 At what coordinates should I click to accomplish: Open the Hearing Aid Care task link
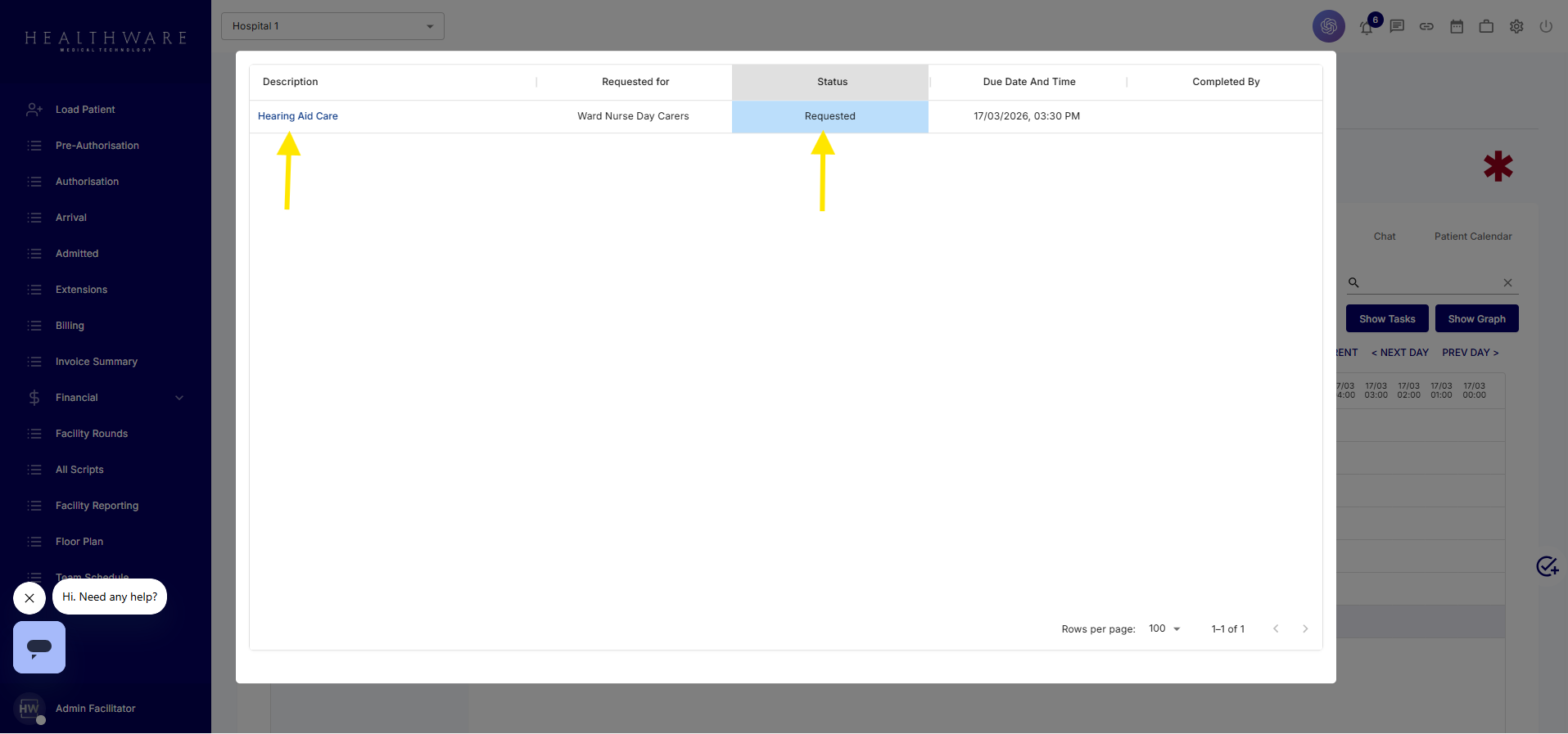(298, 116)
